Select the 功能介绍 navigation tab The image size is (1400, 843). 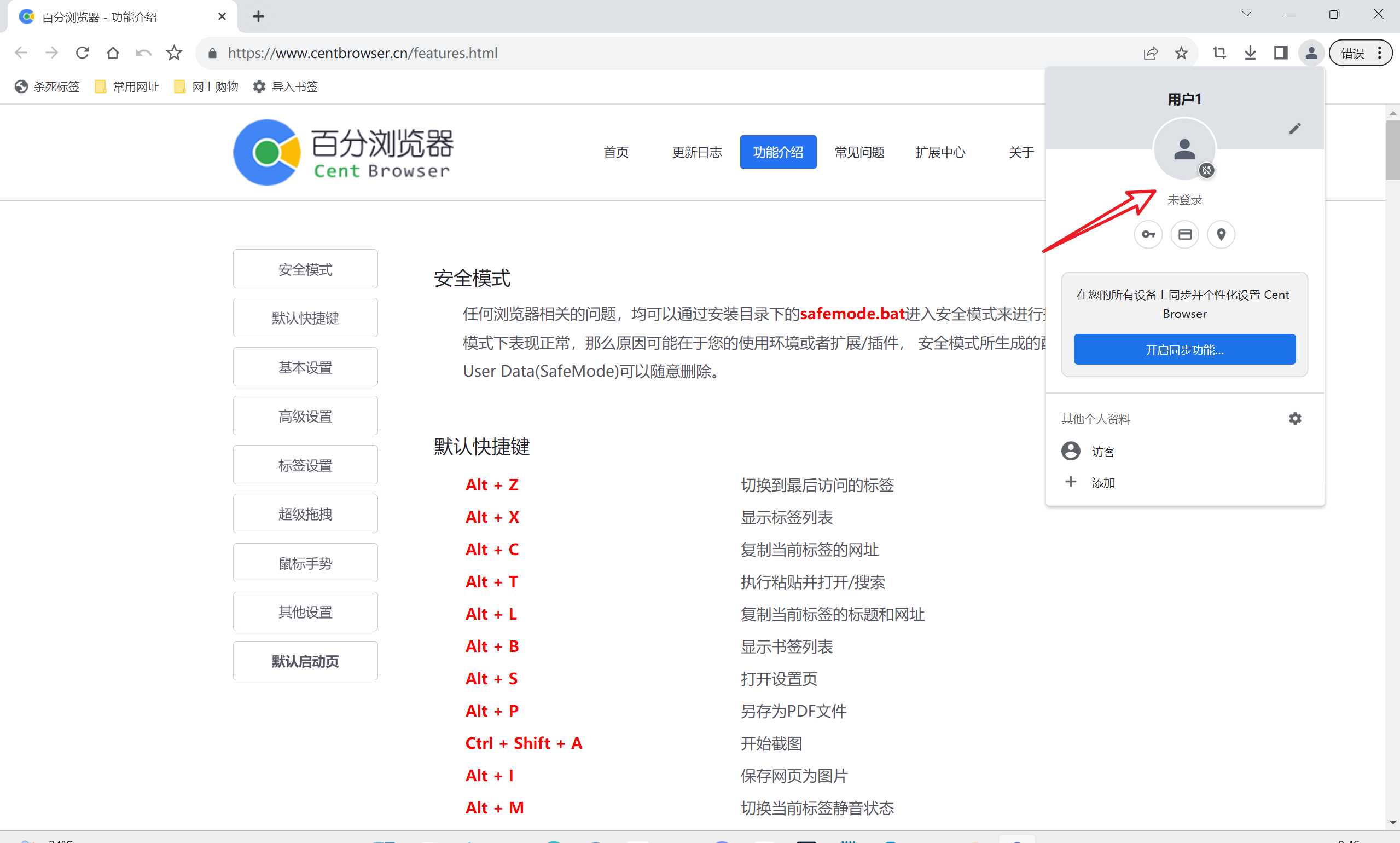coord(779,152)
